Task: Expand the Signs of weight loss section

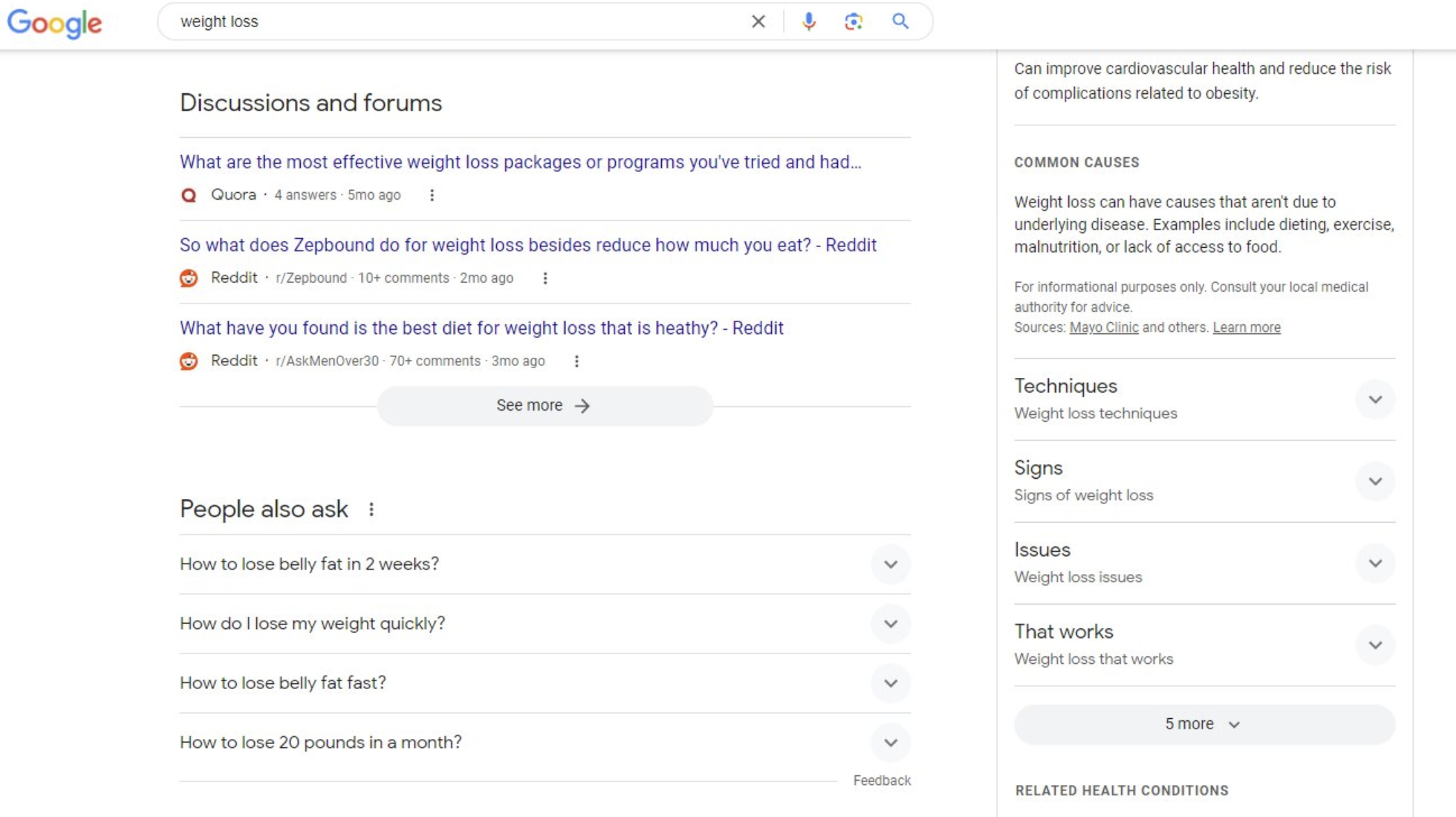Action: pos(1375,480)
